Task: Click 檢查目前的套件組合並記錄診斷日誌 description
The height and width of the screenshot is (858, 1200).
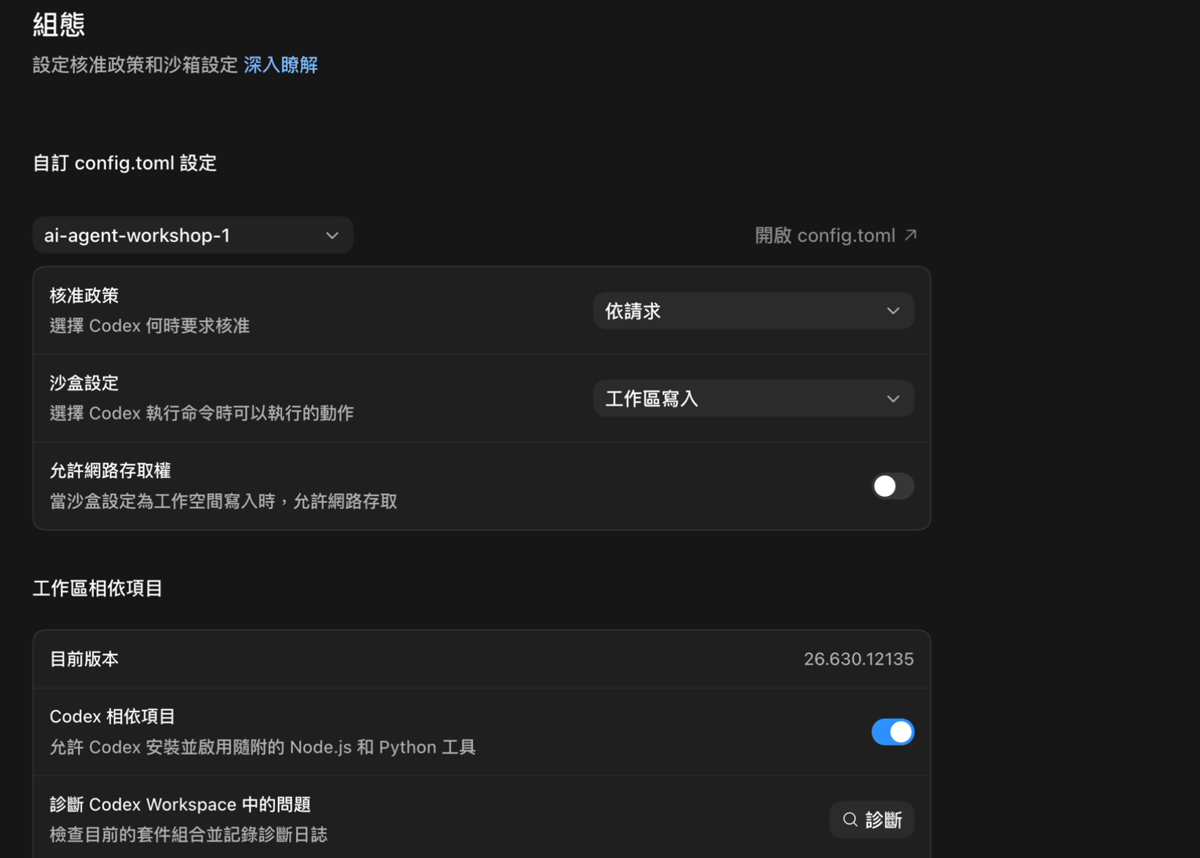Action: [189, 834]
